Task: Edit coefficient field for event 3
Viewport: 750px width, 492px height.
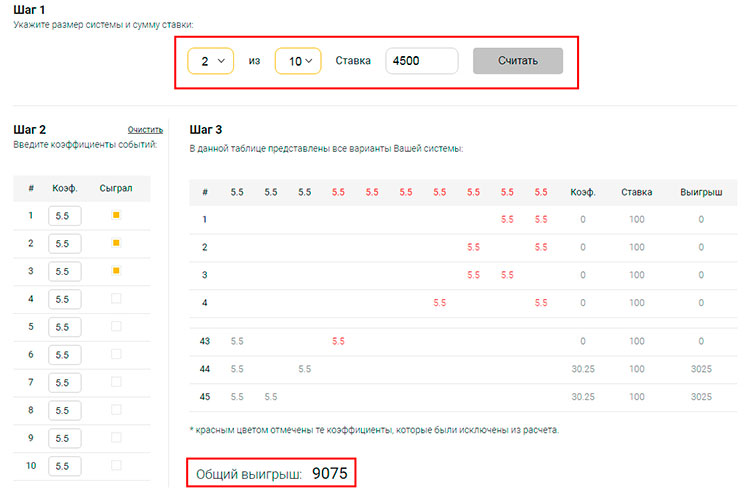Action: (x=65, y=271)
